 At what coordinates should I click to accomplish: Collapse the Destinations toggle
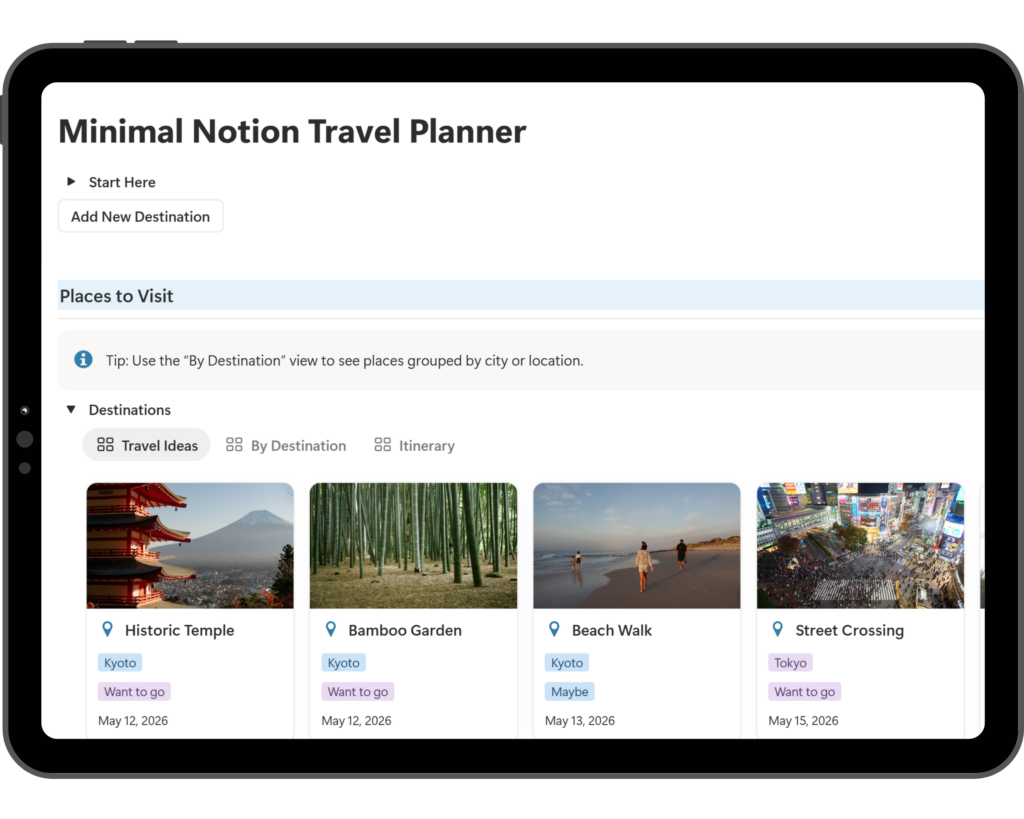(x=70, y=409)
